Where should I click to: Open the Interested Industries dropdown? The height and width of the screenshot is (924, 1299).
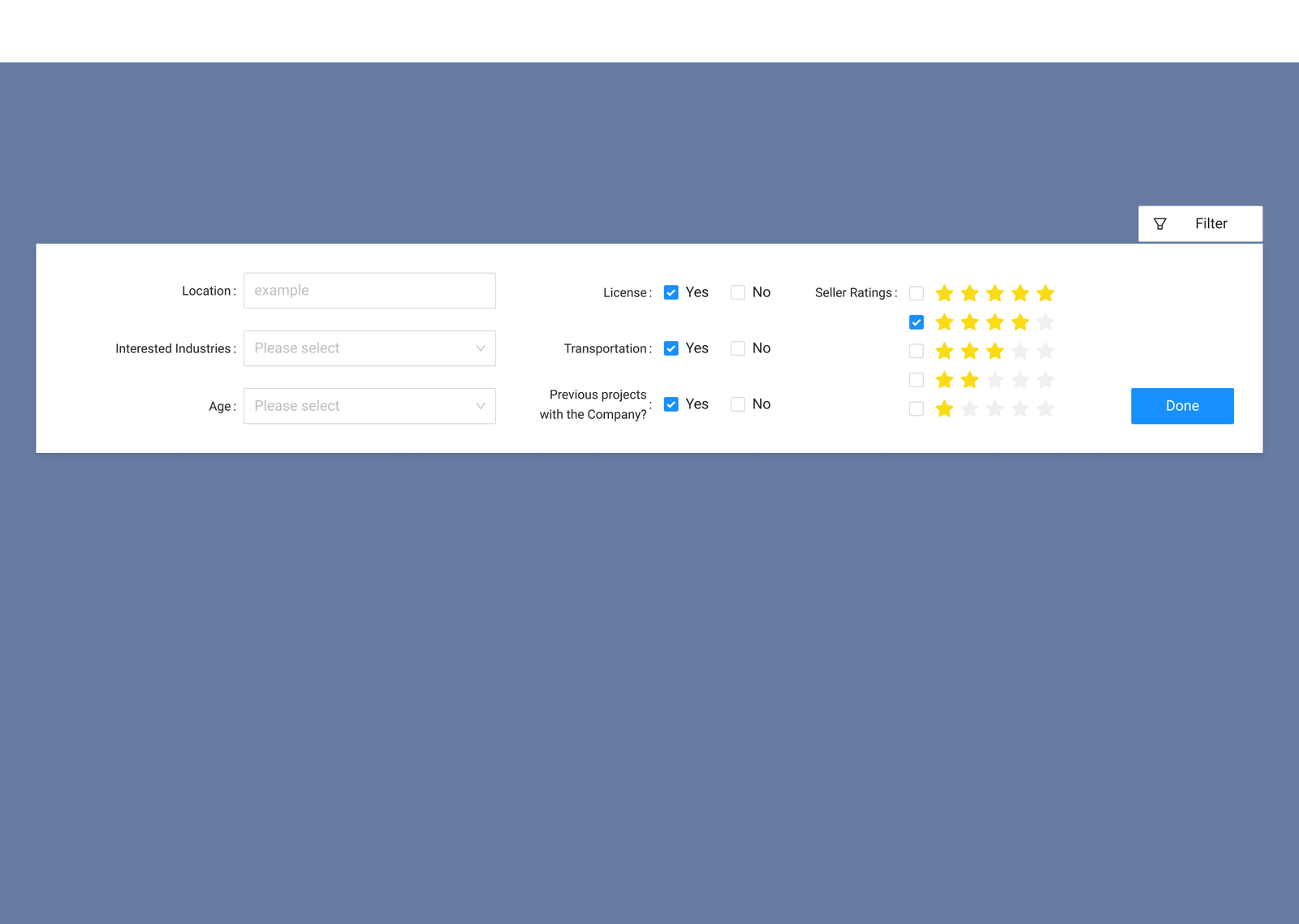click(369, 348)
